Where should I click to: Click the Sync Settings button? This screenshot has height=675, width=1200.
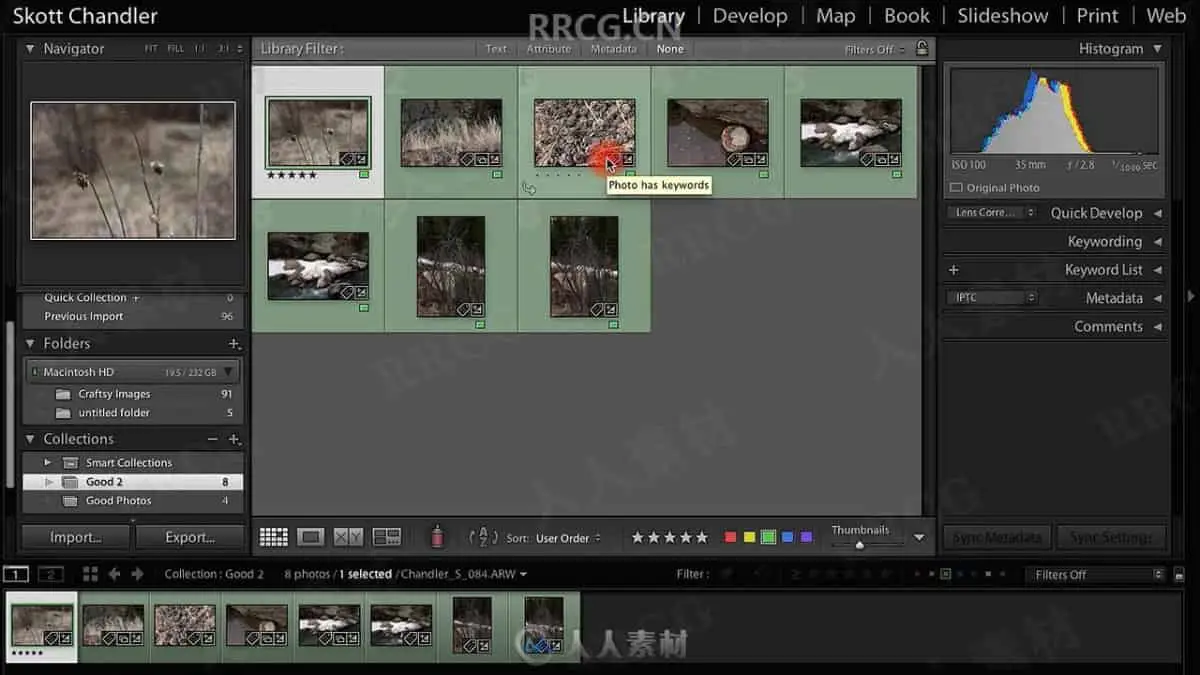(1111, 537)
